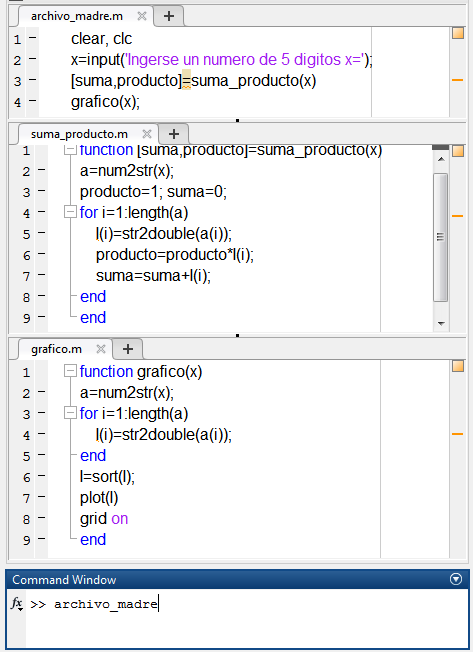473x652 pixels.
Task: Collapse the for loop in suma_producto.m
Action: coord(70,212)
